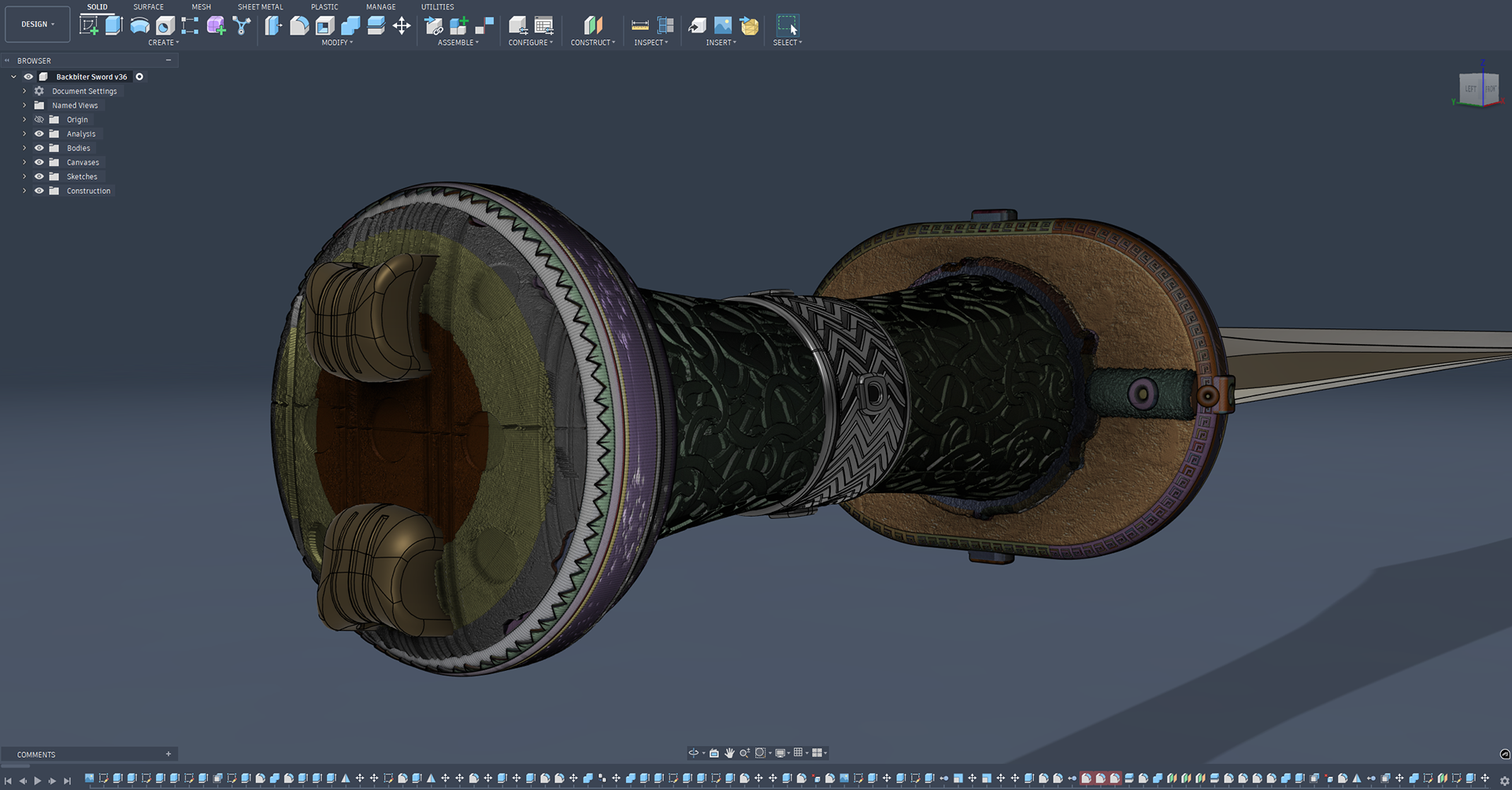Toggle visibility of the Sketches folder
Screen dimensions: 1512x790
39,176
